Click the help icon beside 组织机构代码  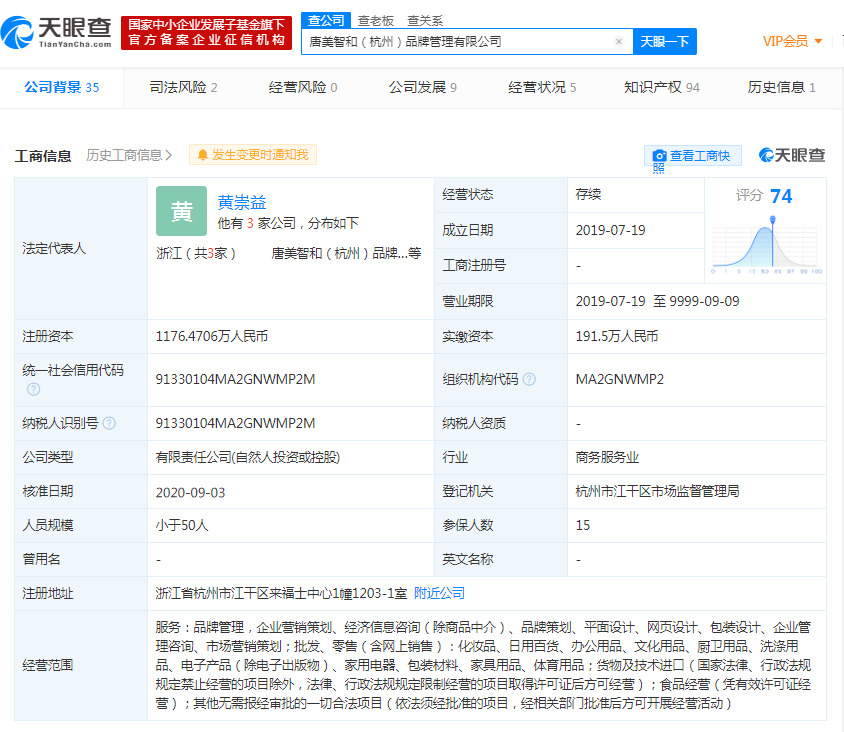[529, 379]
